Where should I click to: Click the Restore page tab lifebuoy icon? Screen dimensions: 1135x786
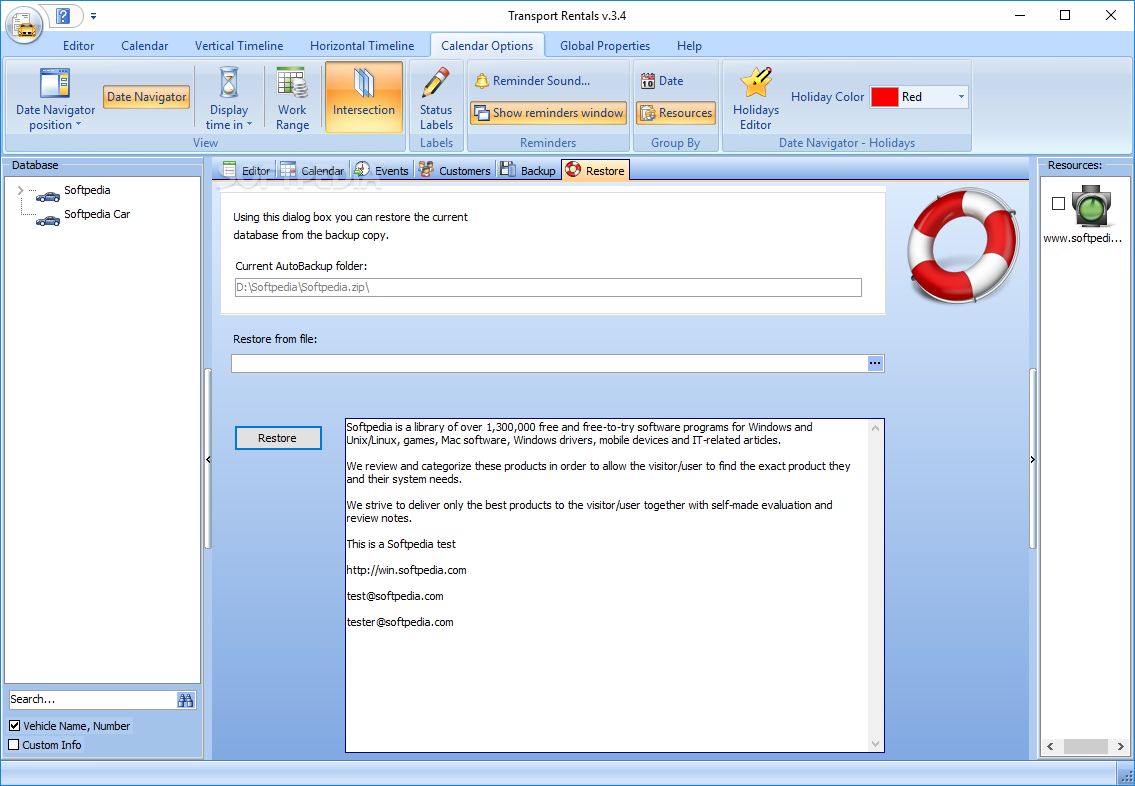pos(573,169)
